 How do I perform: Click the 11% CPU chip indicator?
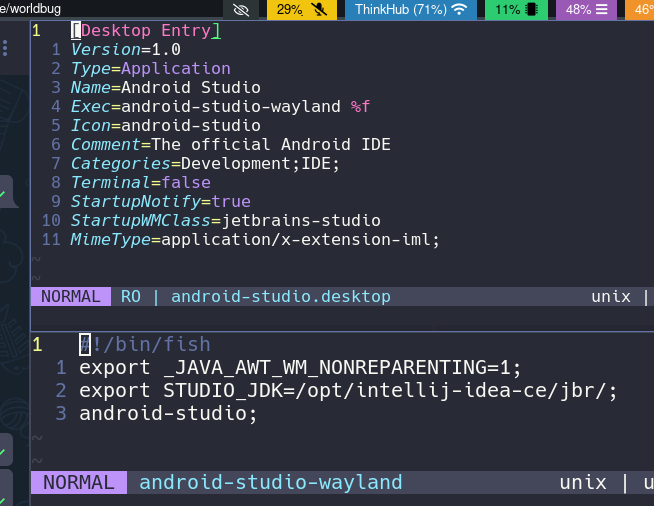click(x=516, y=9)
